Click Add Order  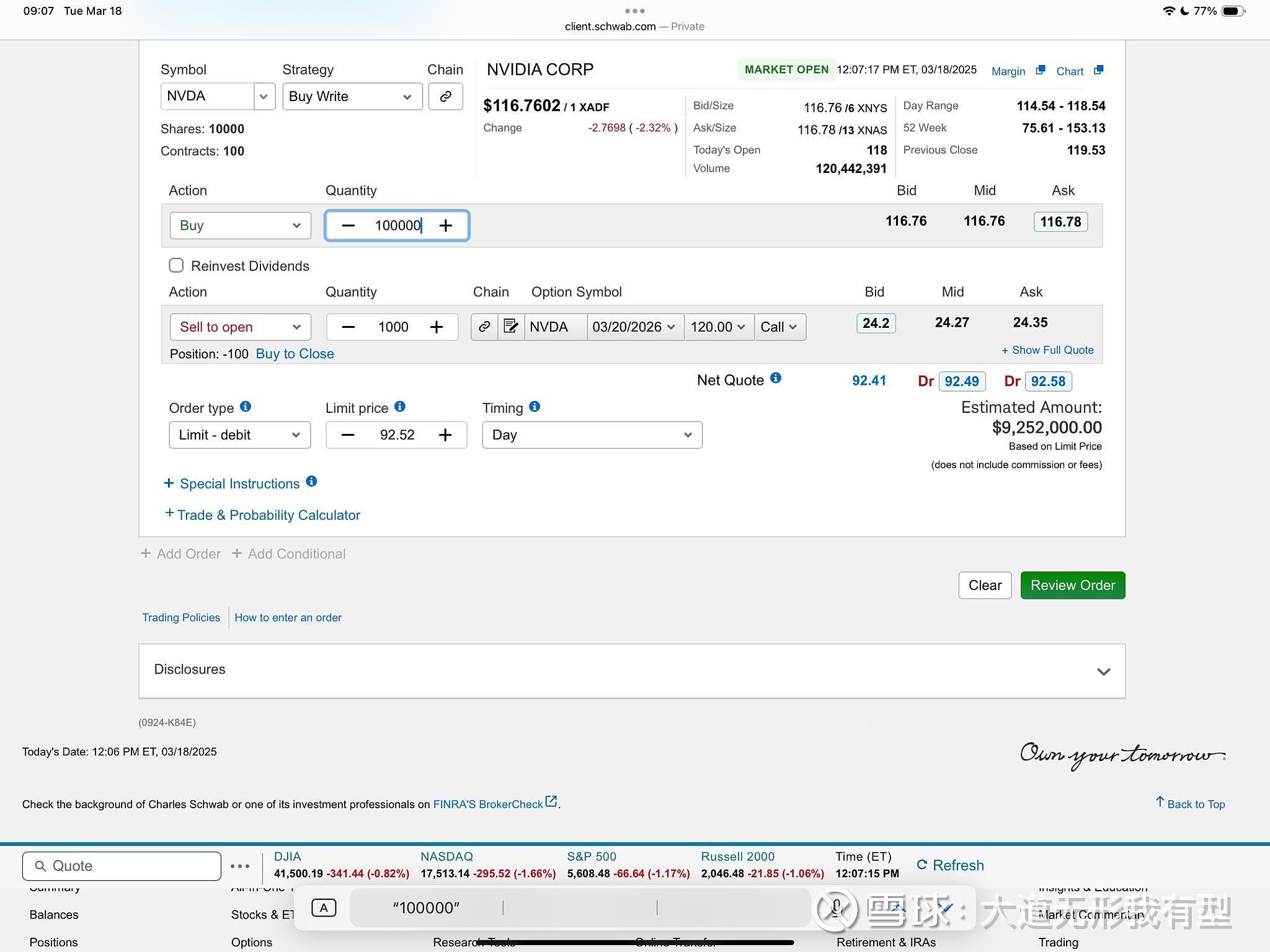coord(181,554)
